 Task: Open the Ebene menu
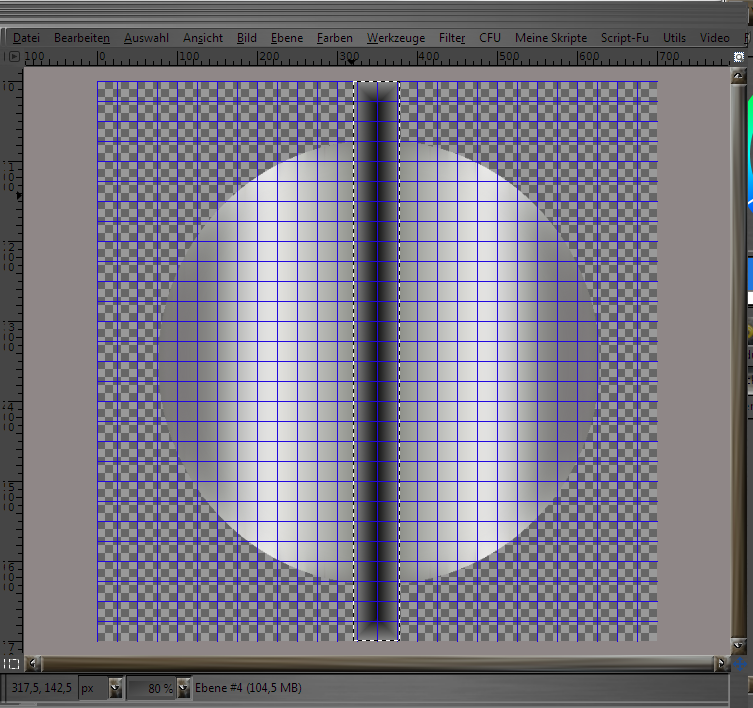[x=286, y=38]
